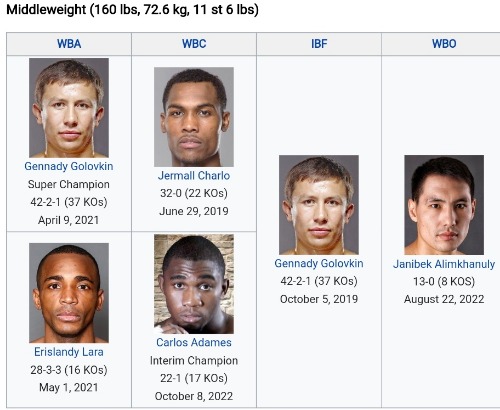Open Gennady Golovkin photo in IBF column
Viewport: 500px width, 410px height.
tap(319, 205)
